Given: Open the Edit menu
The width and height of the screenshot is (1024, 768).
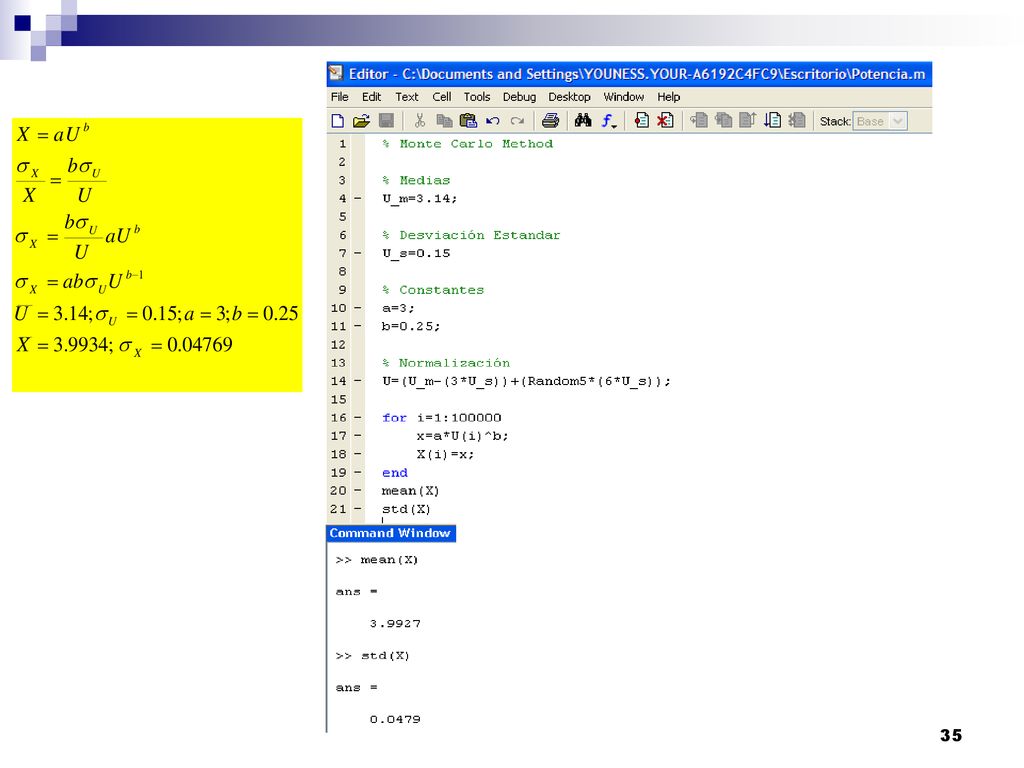Looking at the screenshot, I should [x=372, y=97].
